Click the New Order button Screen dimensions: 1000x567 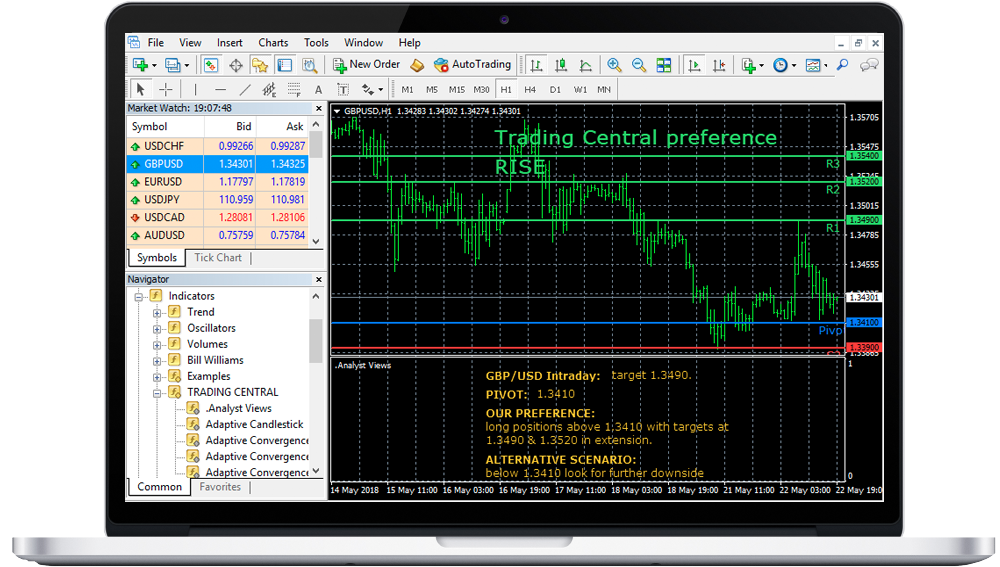coord(367,64)
